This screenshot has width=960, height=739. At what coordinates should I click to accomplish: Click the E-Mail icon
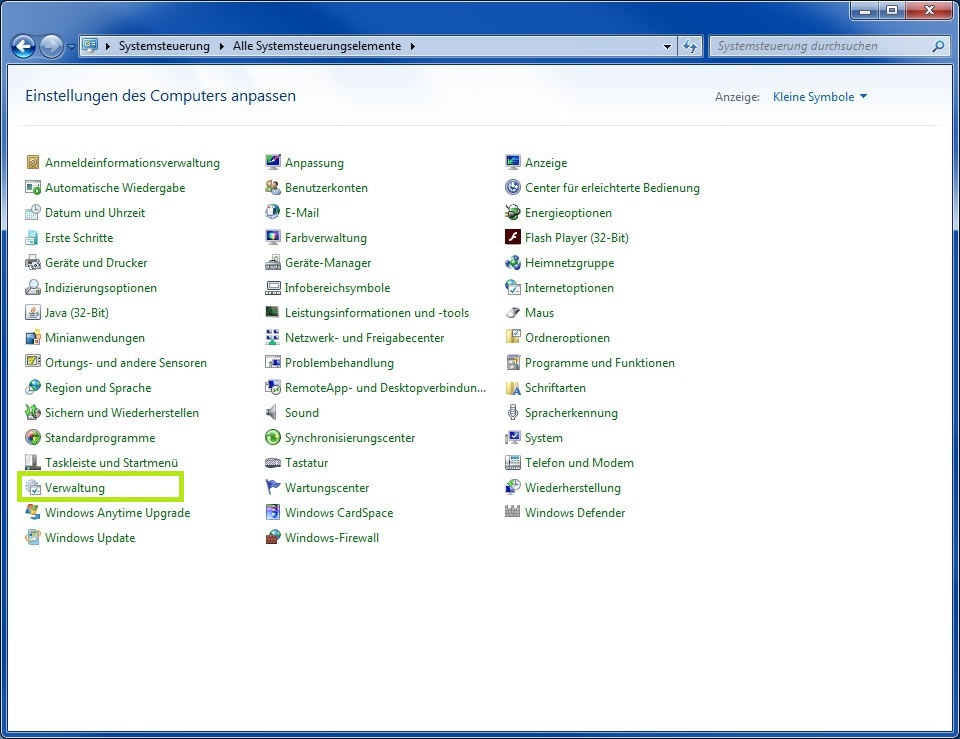tap(272, 212)
